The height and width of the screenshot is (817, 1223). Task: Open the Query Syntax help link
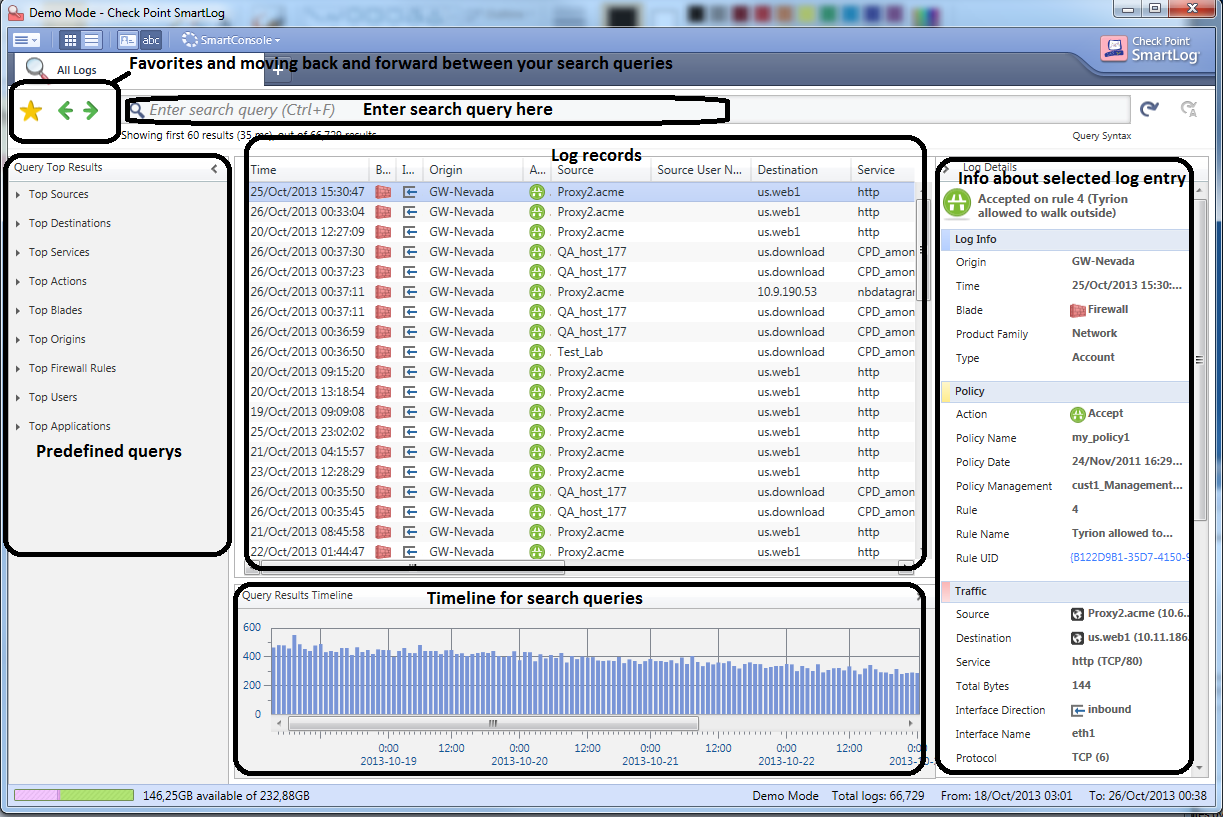[1102, 136]
